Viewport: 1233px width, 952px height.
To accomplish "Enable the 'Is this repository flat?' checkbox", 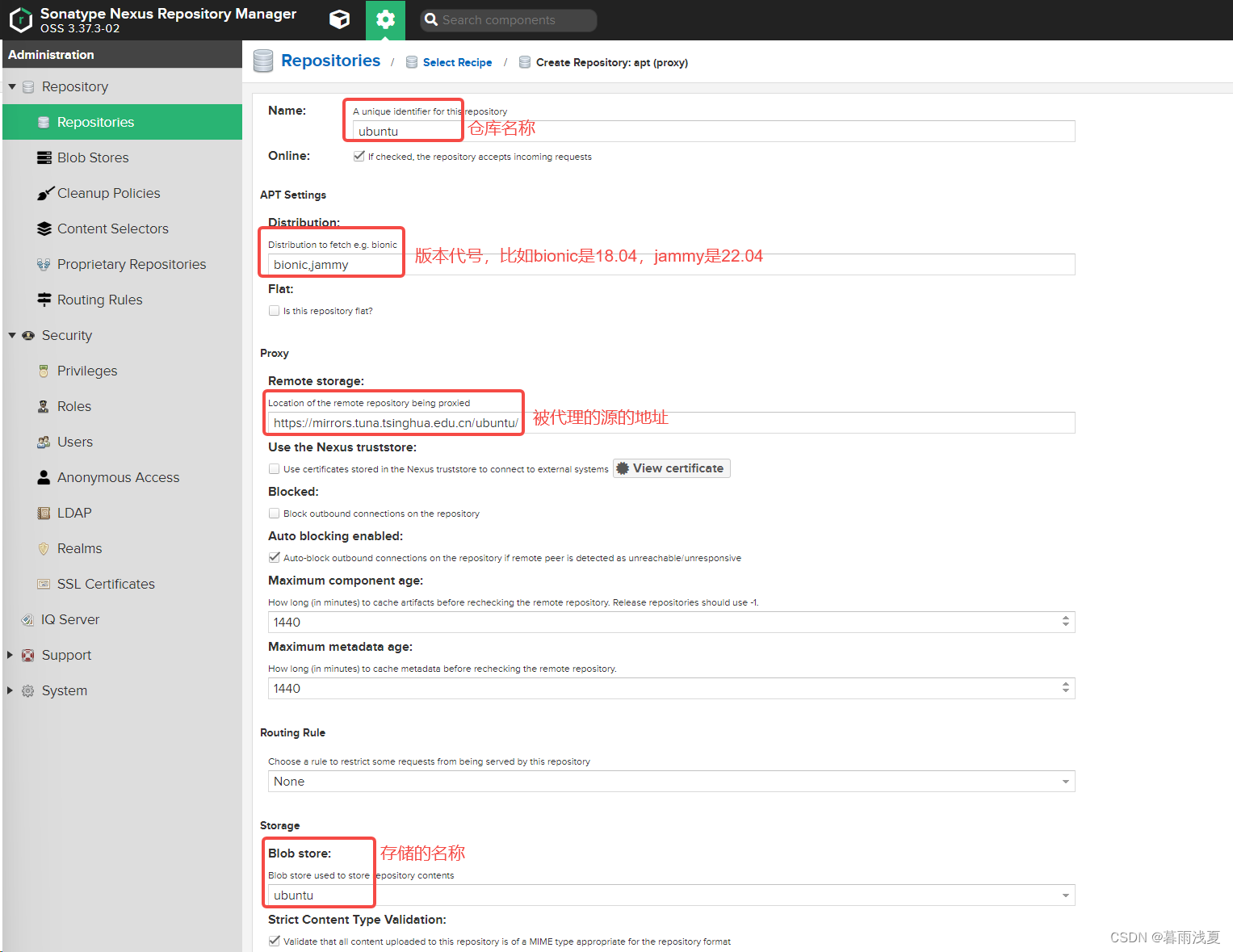I will (274, 311).
